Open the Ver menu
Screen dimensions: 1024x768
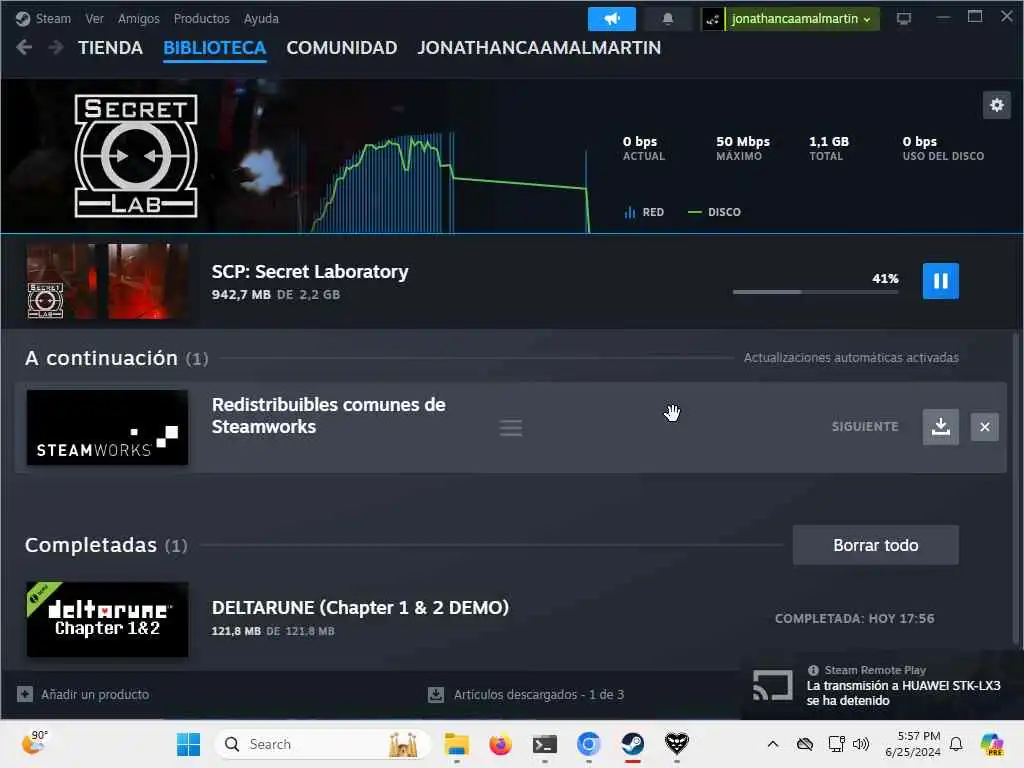tap(94, 18)
